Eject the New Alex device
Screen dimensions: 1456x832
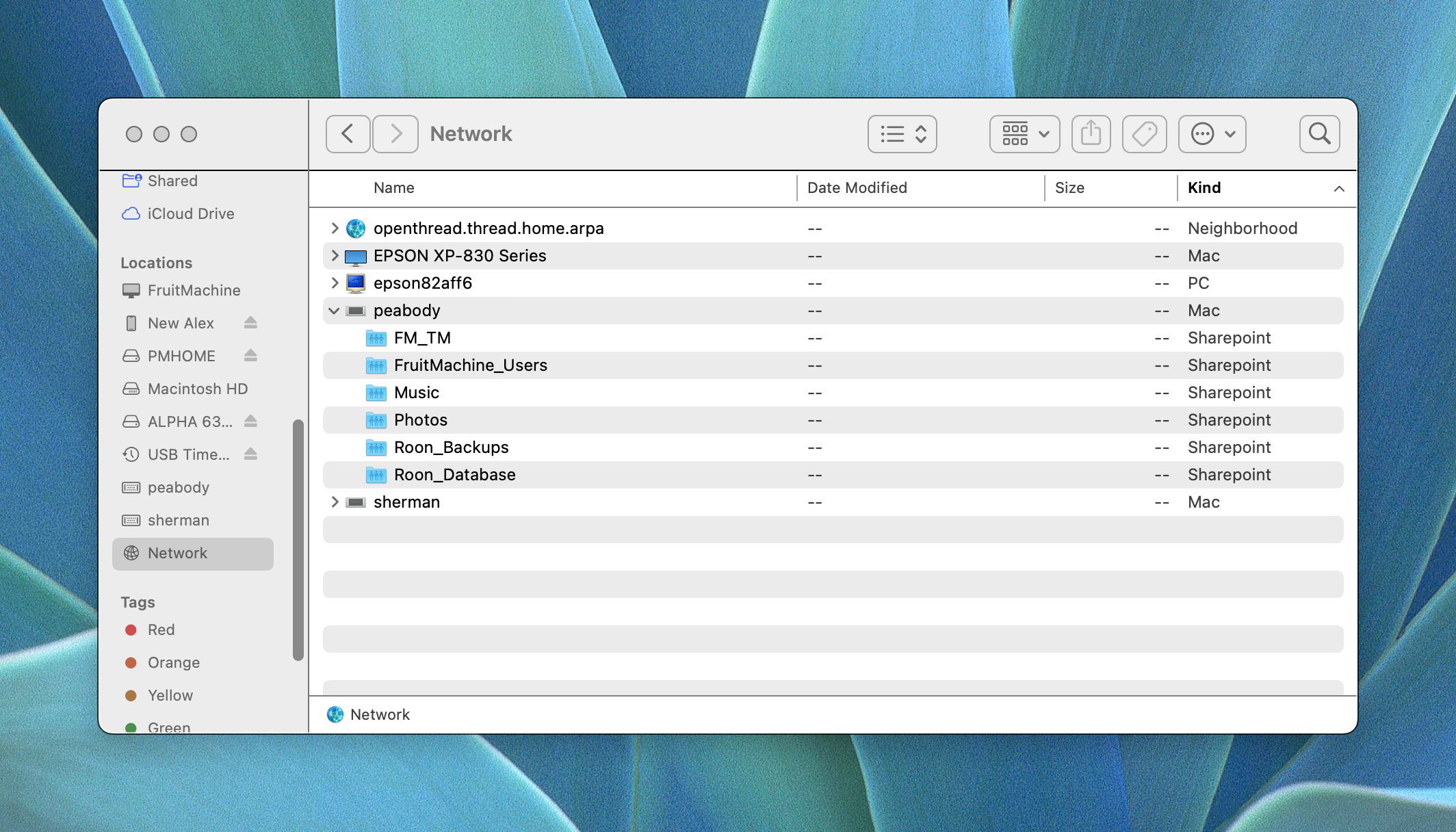[x=250, y=323]
